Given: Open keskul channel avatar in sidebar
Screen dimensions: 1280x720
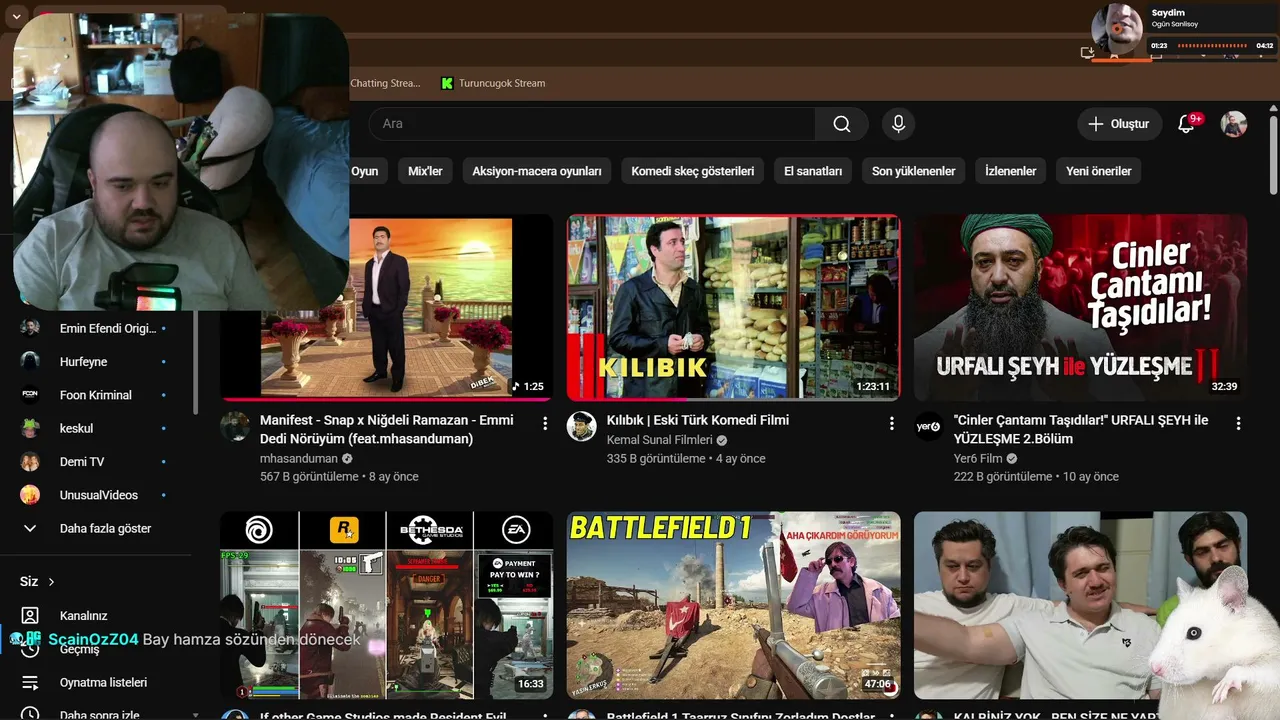Looking at the screenshot, I should (x=30, y=428).
